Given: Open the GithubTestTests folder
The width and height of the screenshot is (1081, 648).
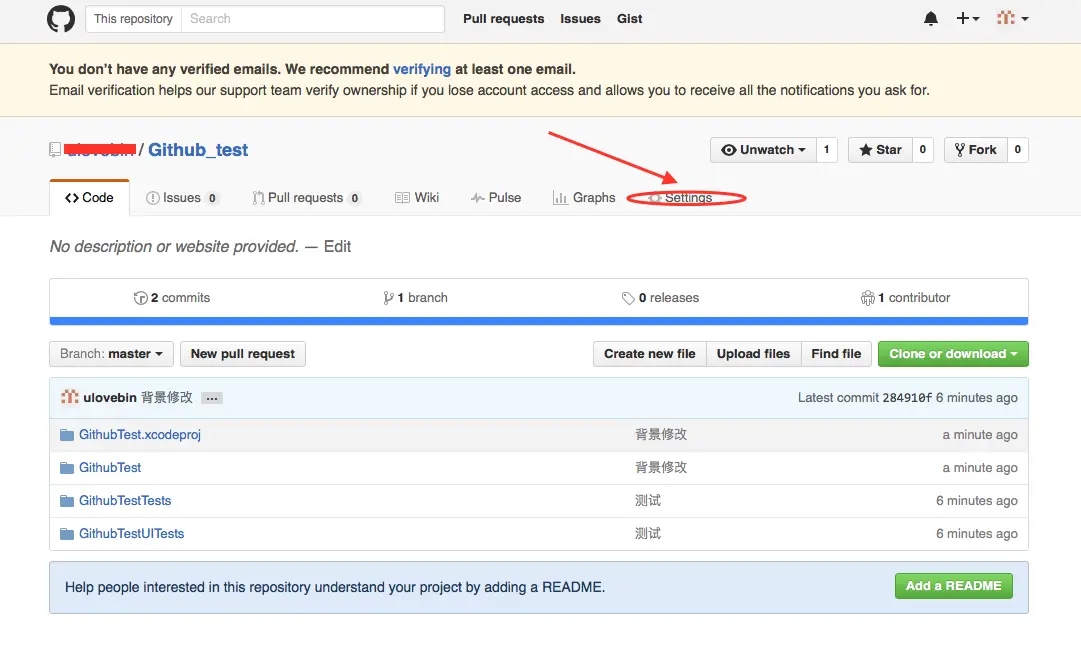Looking at the screenshot, I should [125, 501].
